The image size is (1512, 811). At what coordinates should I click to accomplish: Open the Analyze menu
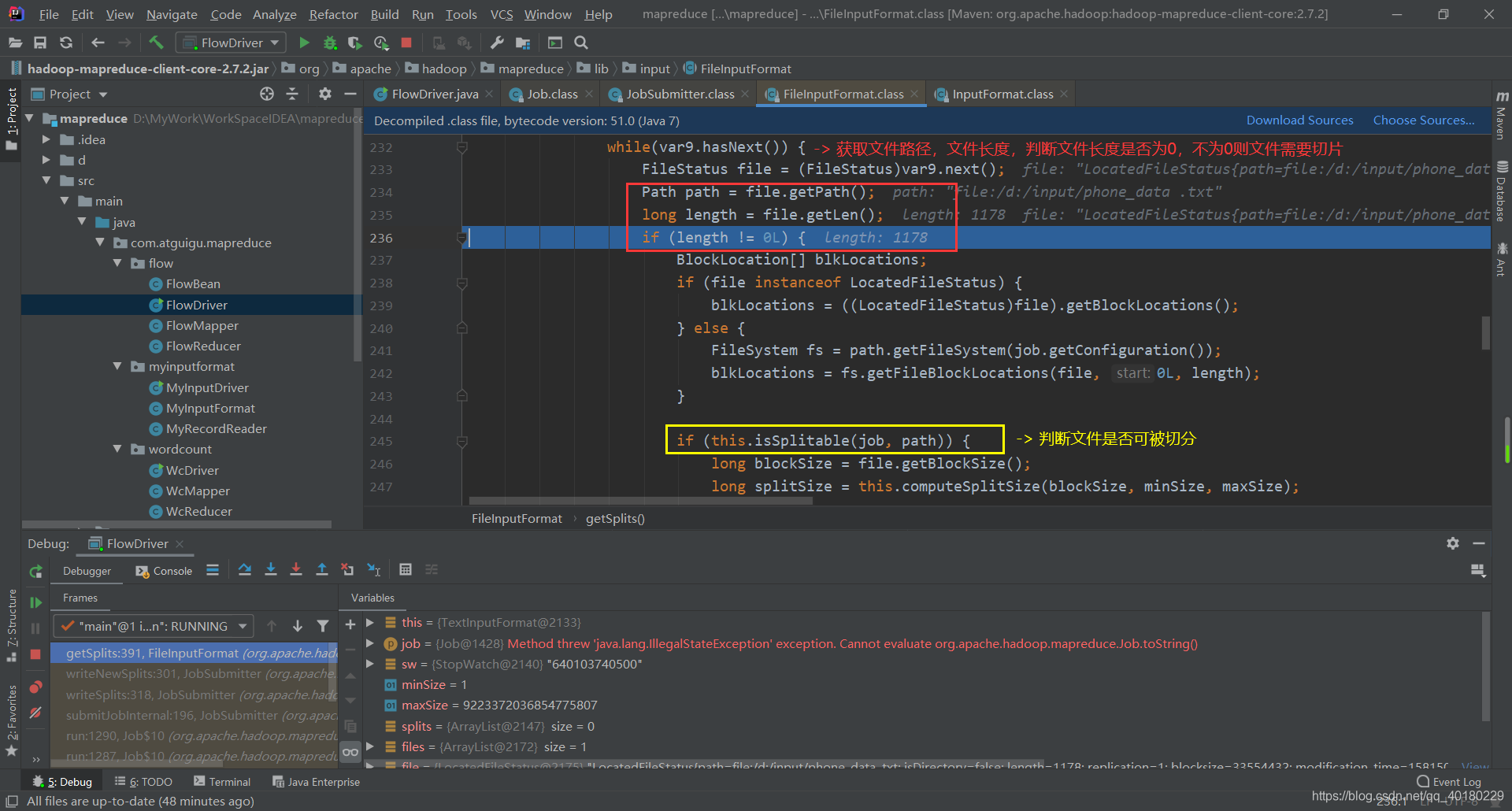pos(274,14)
